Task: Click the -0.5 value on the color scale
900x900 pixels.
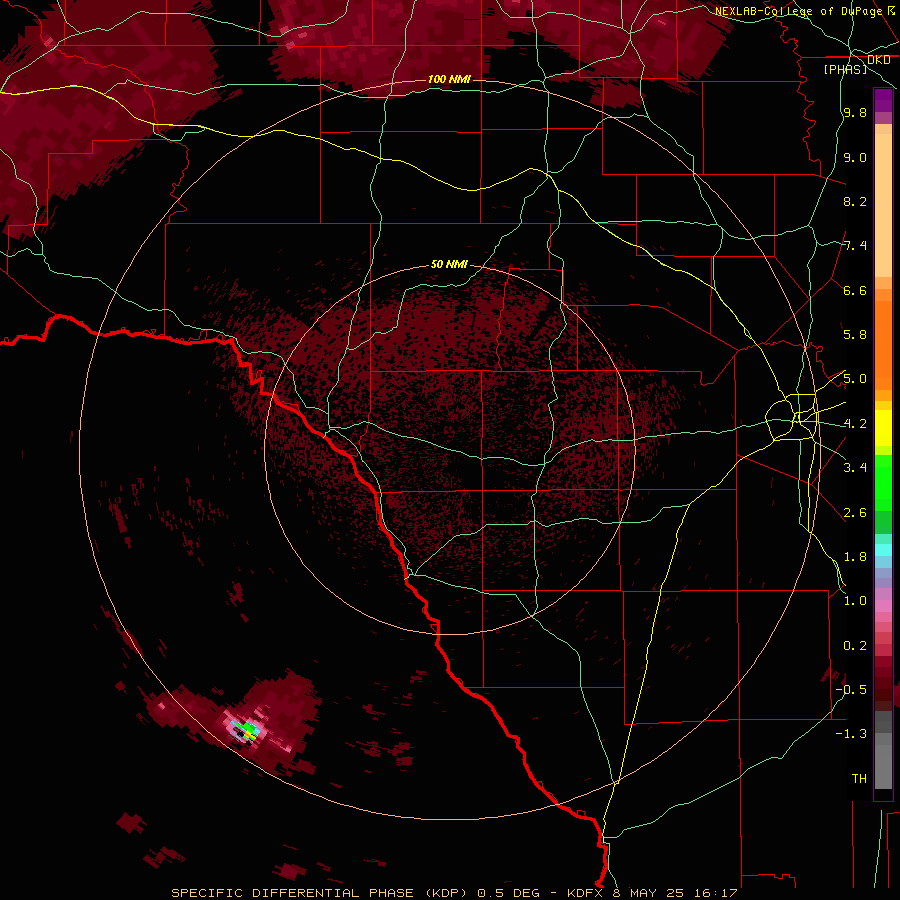Action: click(x=851, y=690)
